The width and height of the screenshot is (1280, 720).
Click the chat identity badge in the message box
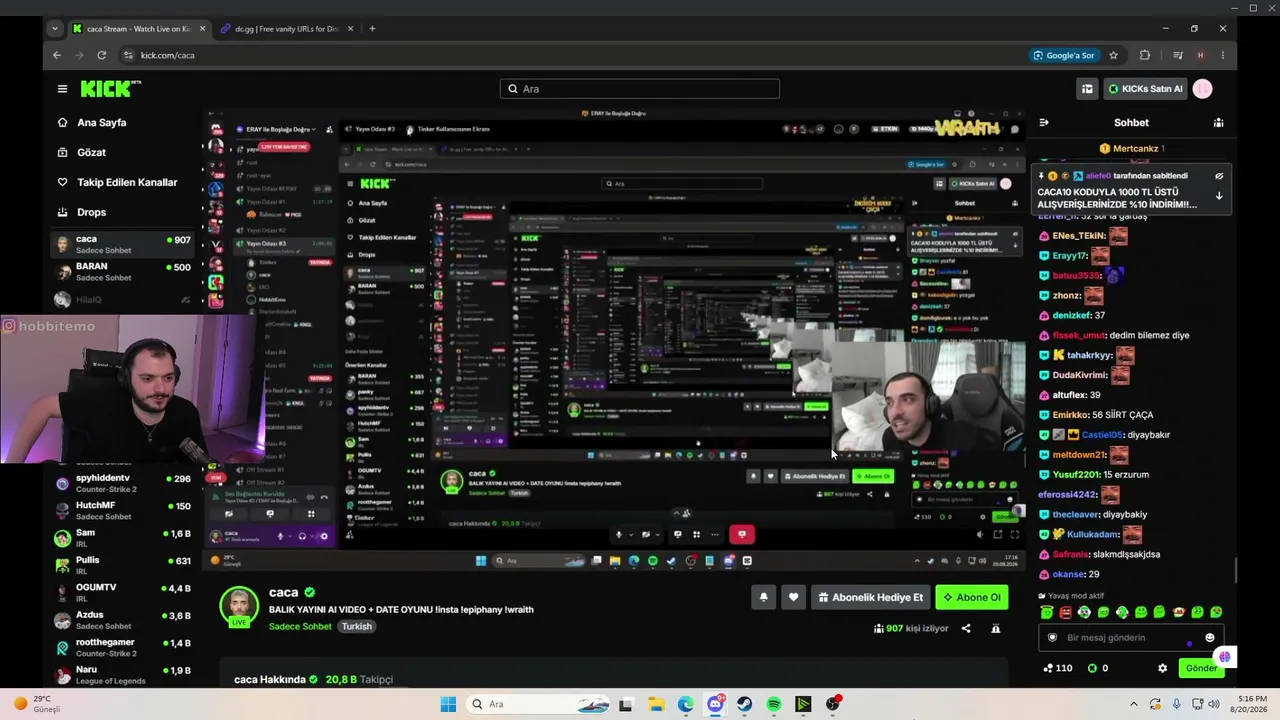coord(1052,638)
